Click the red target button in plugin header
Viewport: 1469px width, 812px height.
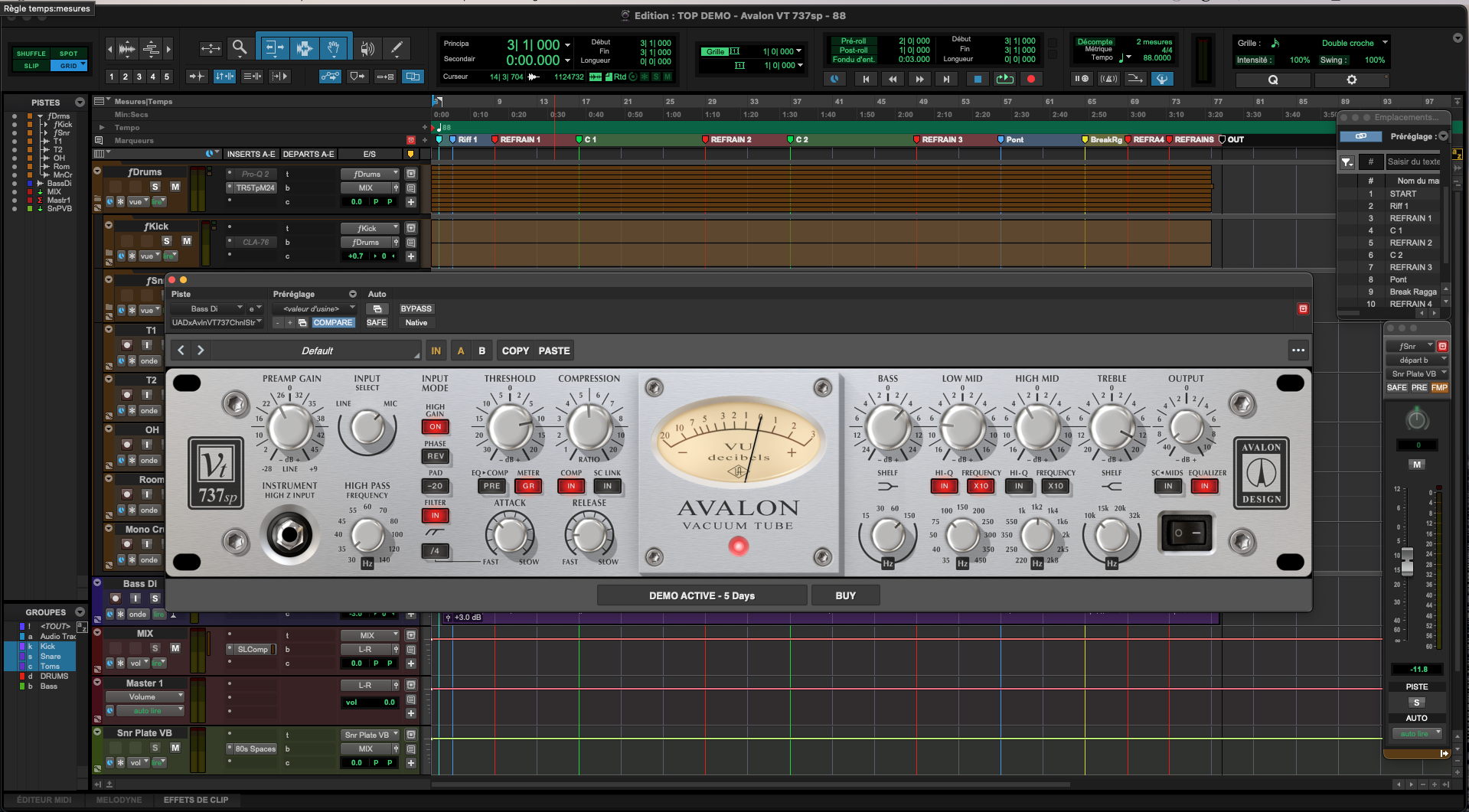click(x=1303, y=308)
